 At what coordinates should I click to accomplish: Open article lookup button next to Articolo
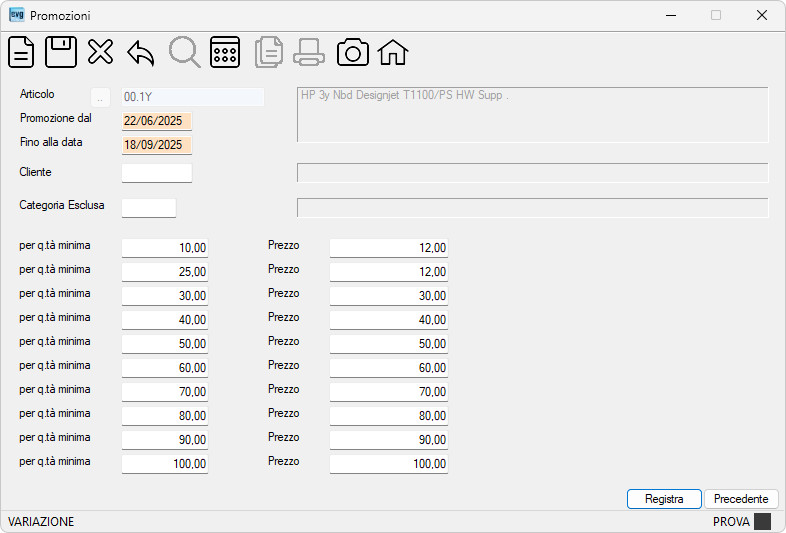pos(100,97)
